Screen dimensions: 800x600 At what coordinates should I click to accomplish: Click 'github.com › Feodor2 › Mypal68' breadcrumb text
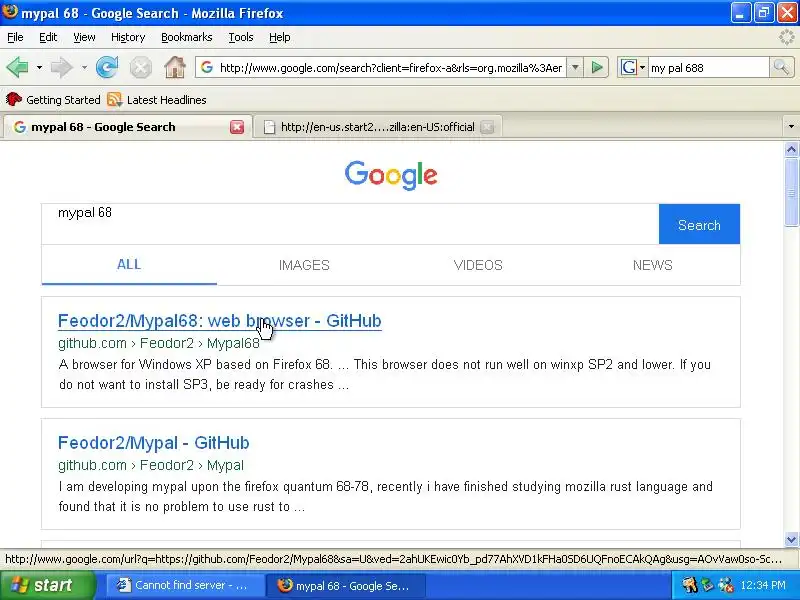coord(159,343)
